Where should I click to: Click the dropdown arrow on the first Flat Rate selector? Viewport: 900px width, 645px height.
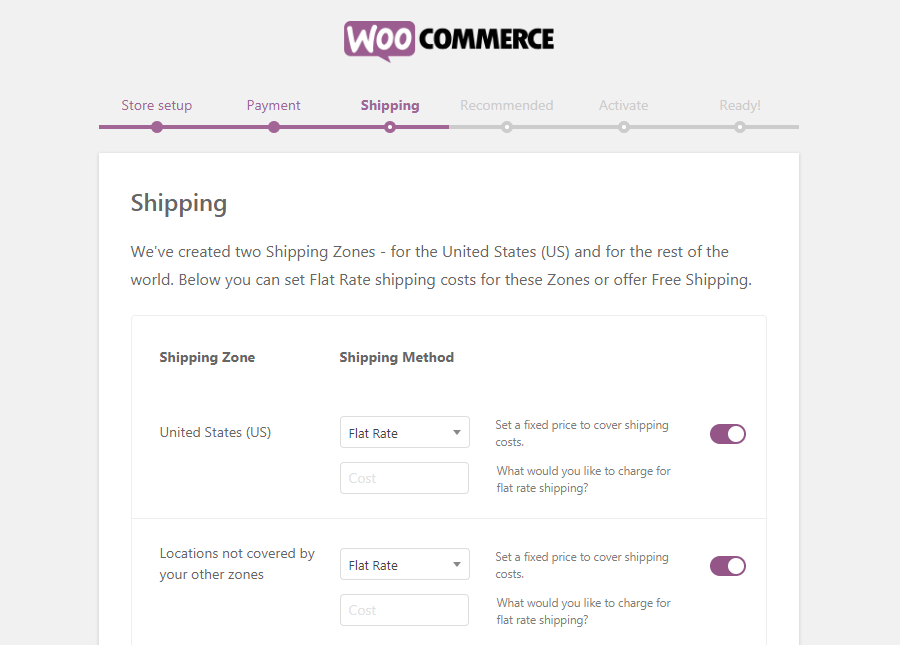456,432
